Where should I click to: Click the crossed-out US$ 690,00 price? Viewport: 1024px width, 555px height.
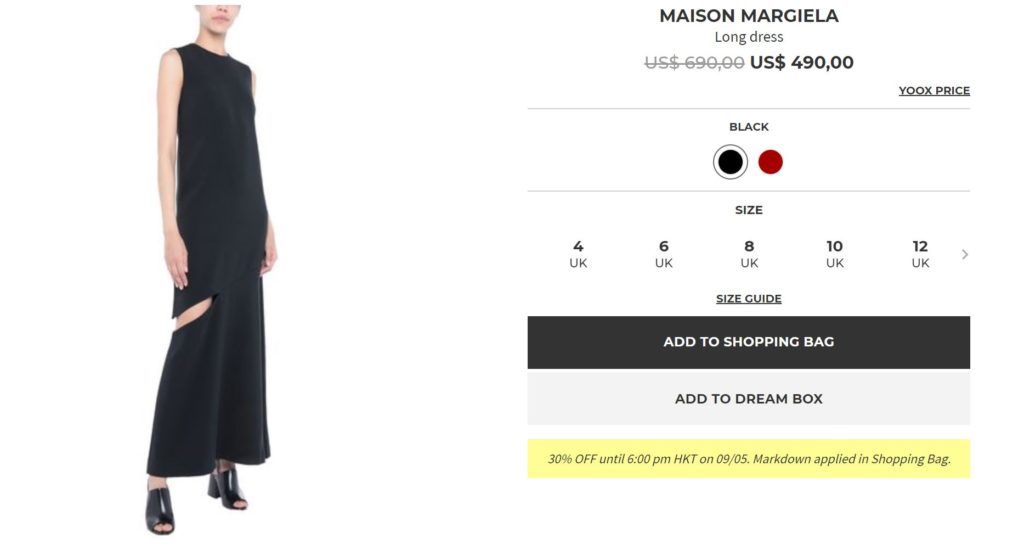(694, 63)
